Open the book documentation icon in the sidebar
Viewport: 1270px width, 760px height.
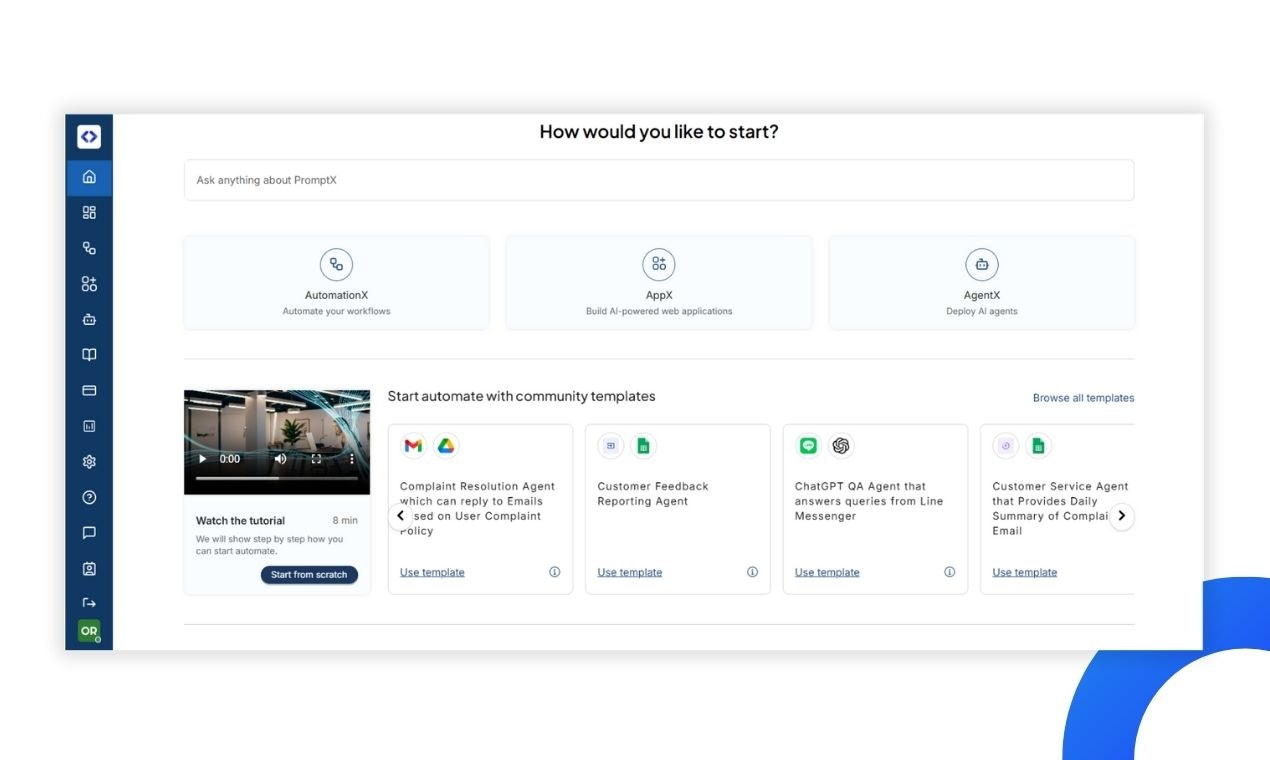89,355
